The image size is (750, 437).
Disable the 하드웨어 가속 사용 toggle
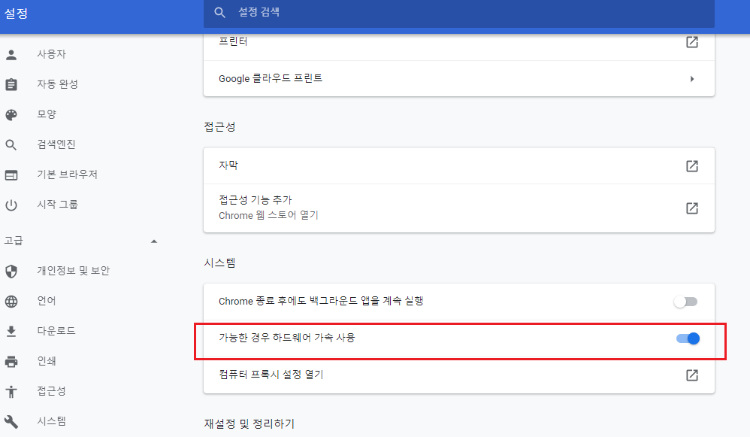point(687,339)
